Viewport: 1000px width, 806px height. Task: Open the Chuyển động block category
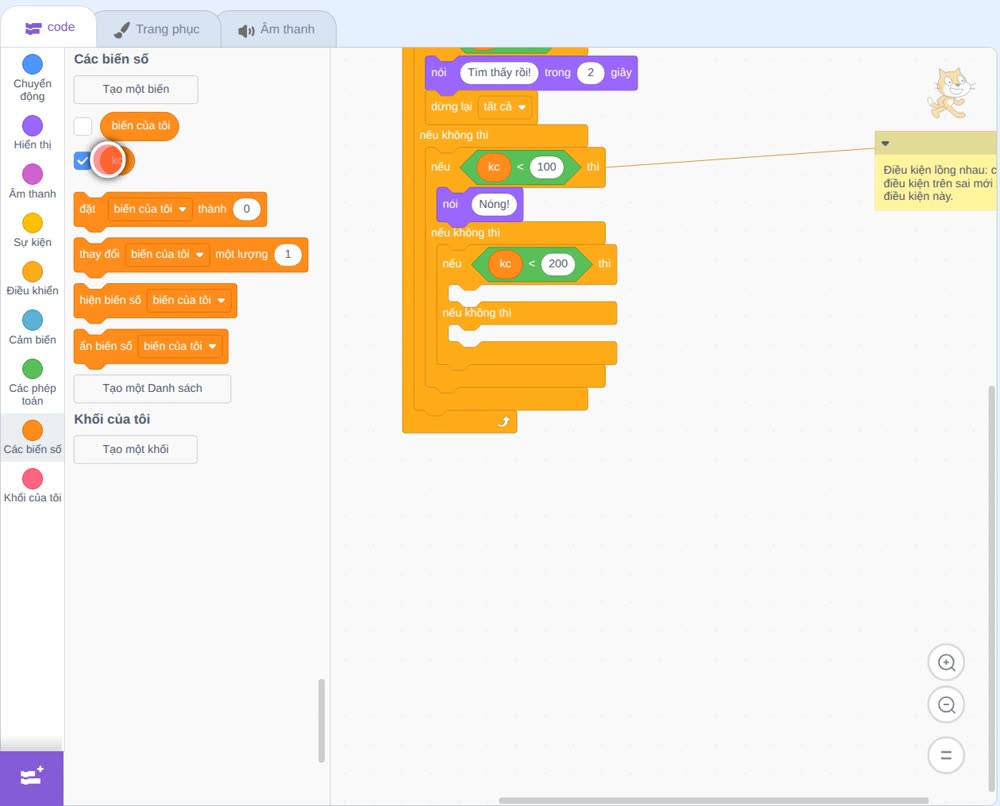[32, 78]
